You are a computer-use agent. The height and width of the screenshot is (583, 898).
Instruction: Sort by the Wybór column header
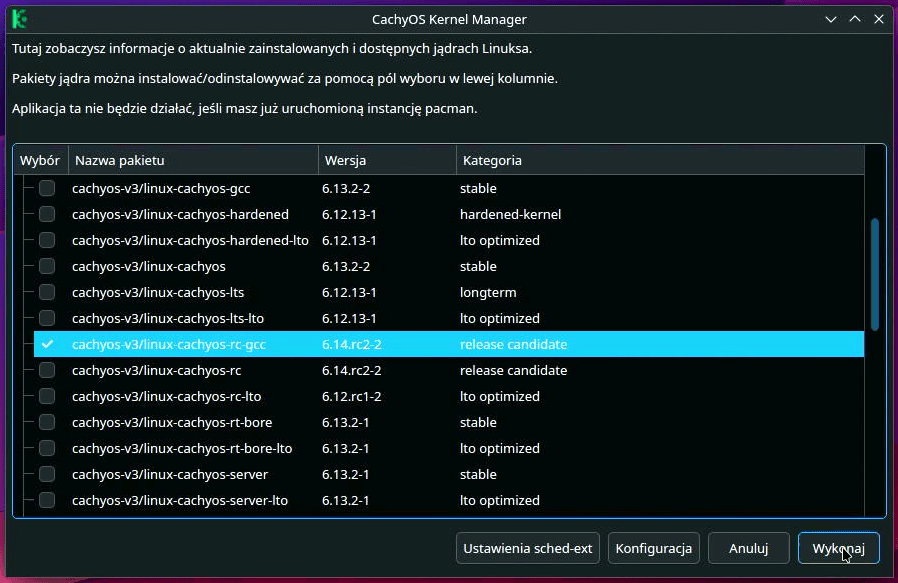pyautogui.click(x=41, y=160)
